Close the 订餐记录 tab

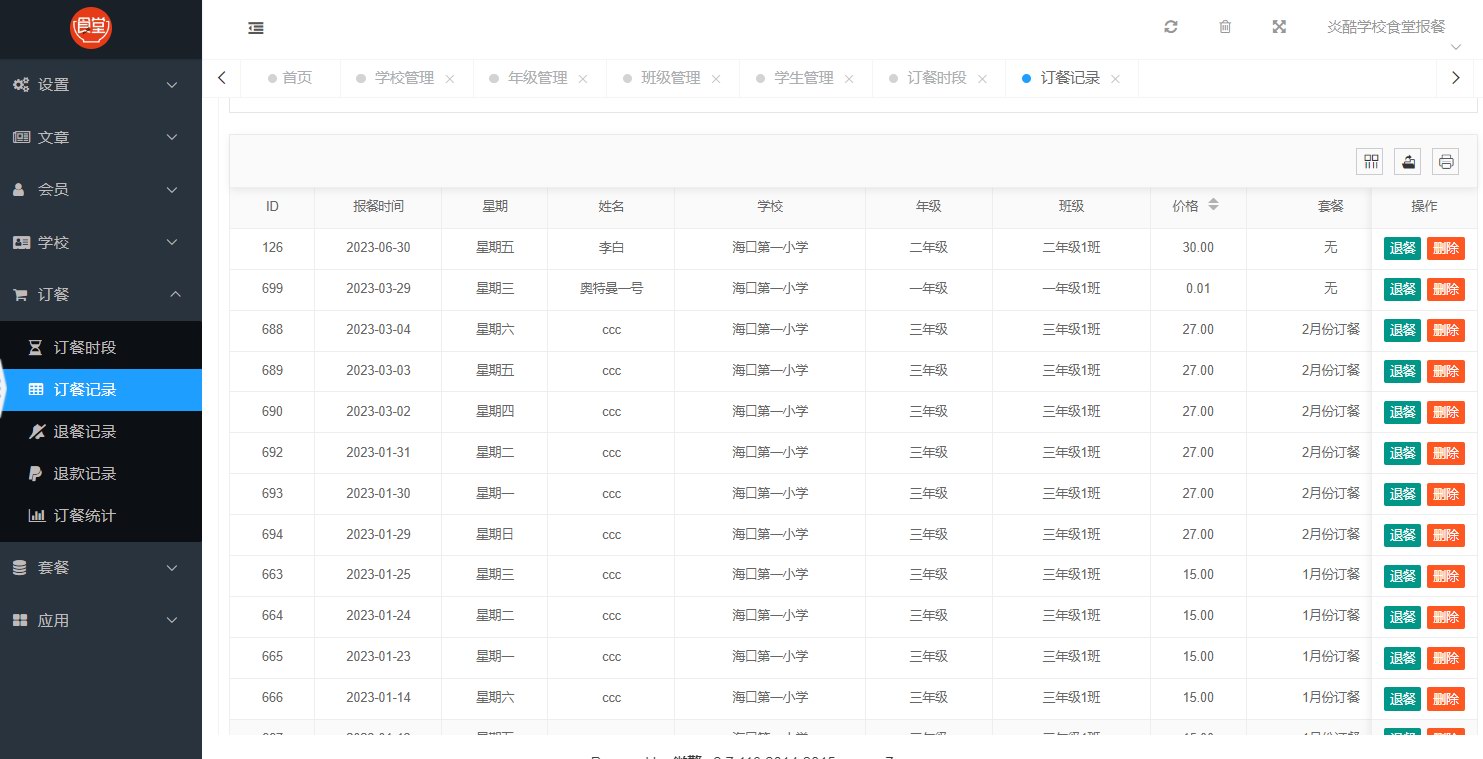[1115, 79]
